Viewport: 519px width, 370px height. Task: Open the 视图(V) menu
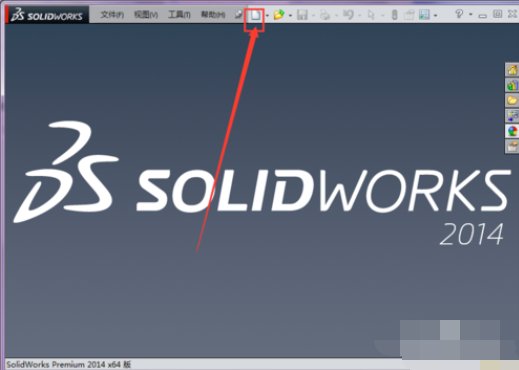tap(146, 15)
